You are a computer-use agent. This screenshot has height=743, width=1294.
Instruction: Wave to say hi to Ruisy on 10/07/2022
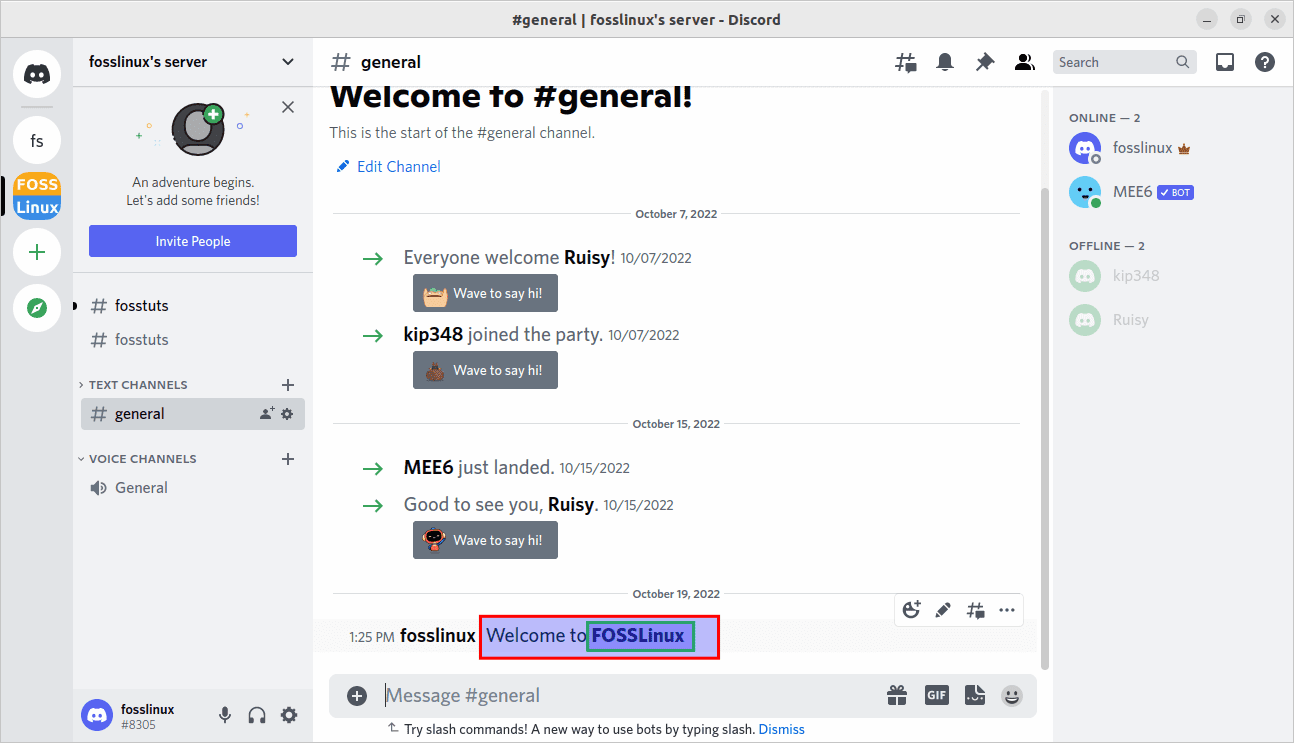pyautogui.click(x=485, y=293)
